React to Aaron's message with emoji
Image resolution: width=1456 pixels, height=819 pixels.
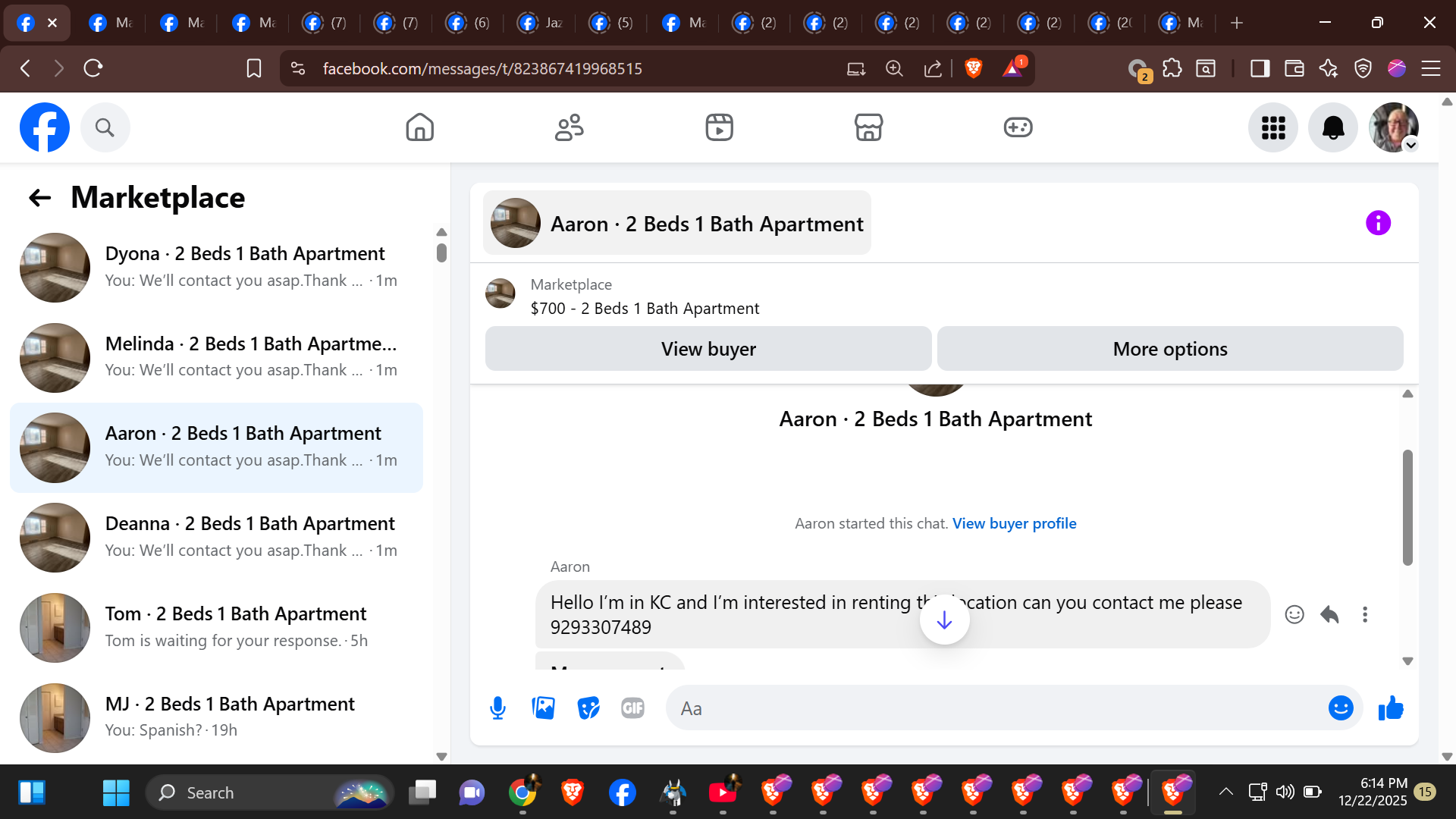pyautogui.click(x=1294, y=614)
